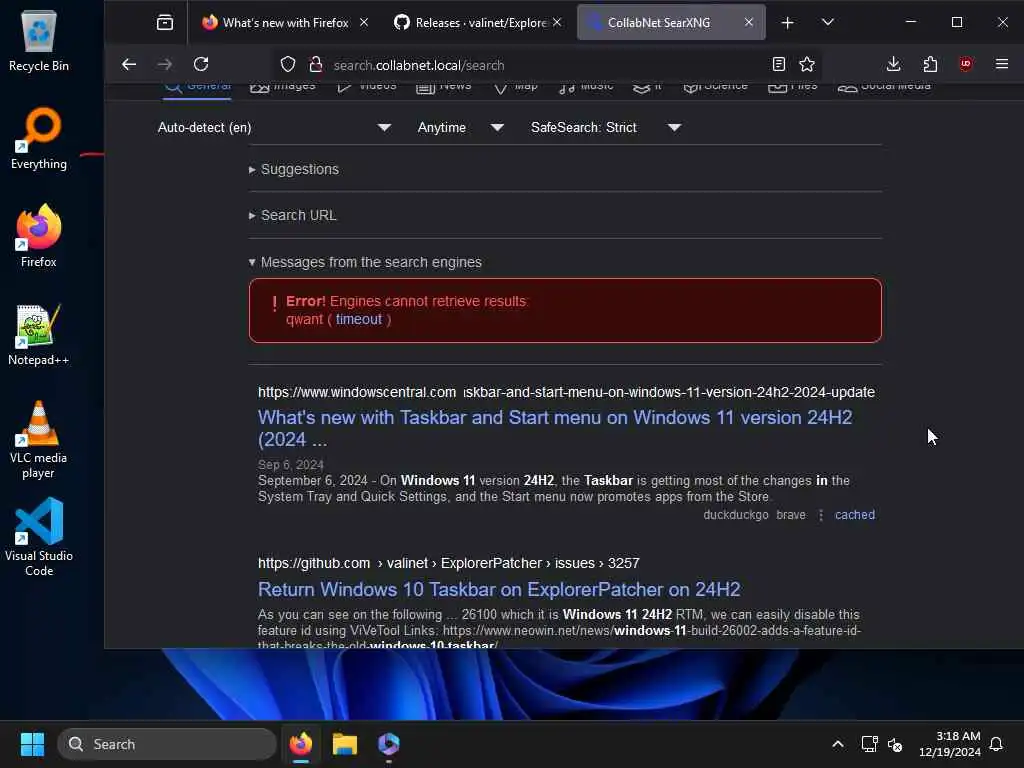Open the Firefox desktop shortcut

pos(39,236)
